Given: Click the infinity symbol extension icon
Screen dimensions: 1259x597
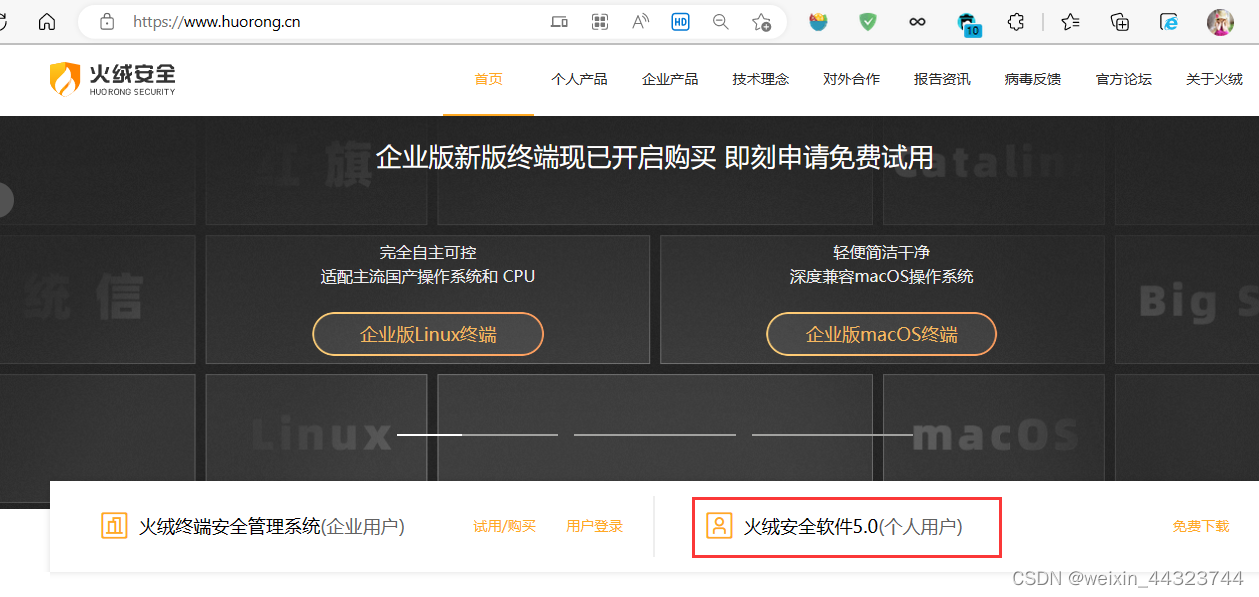Looking at the screenshot, I should (917, 21).
